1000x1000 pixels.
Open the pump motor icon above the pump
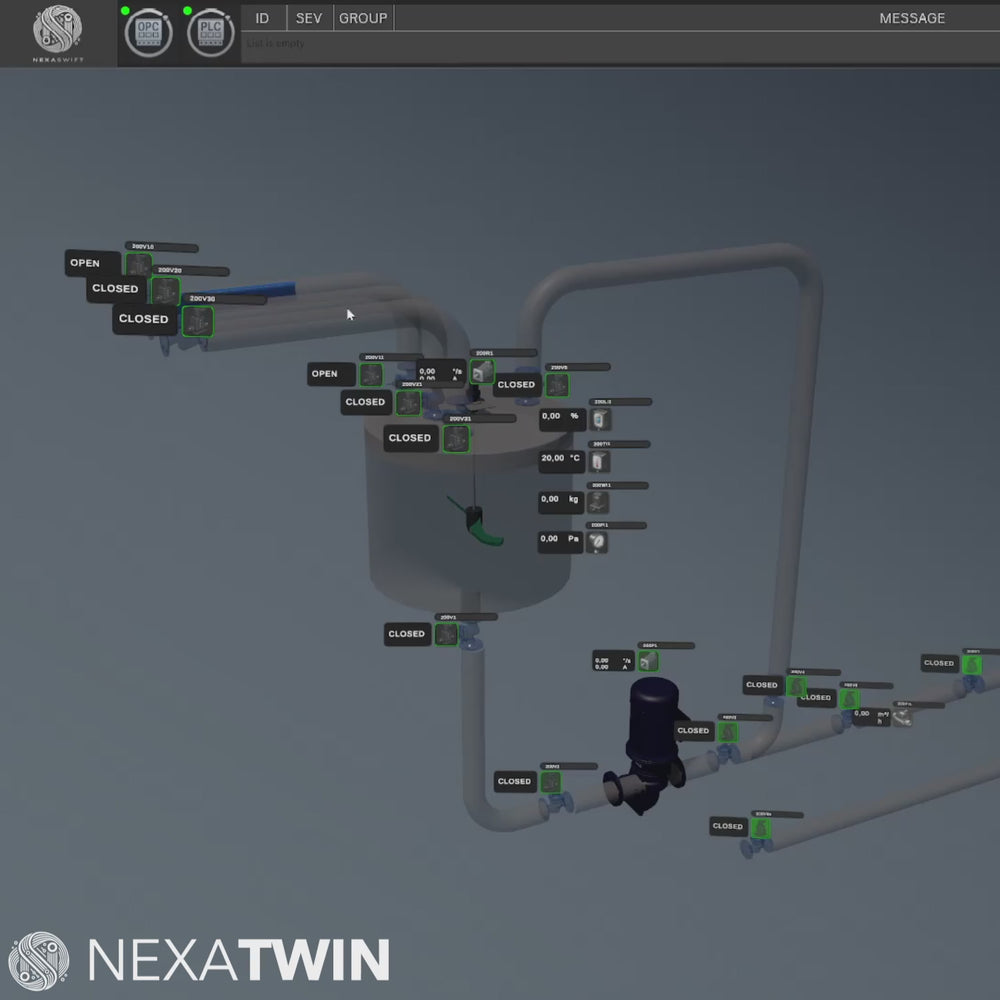tap(648, 662)
